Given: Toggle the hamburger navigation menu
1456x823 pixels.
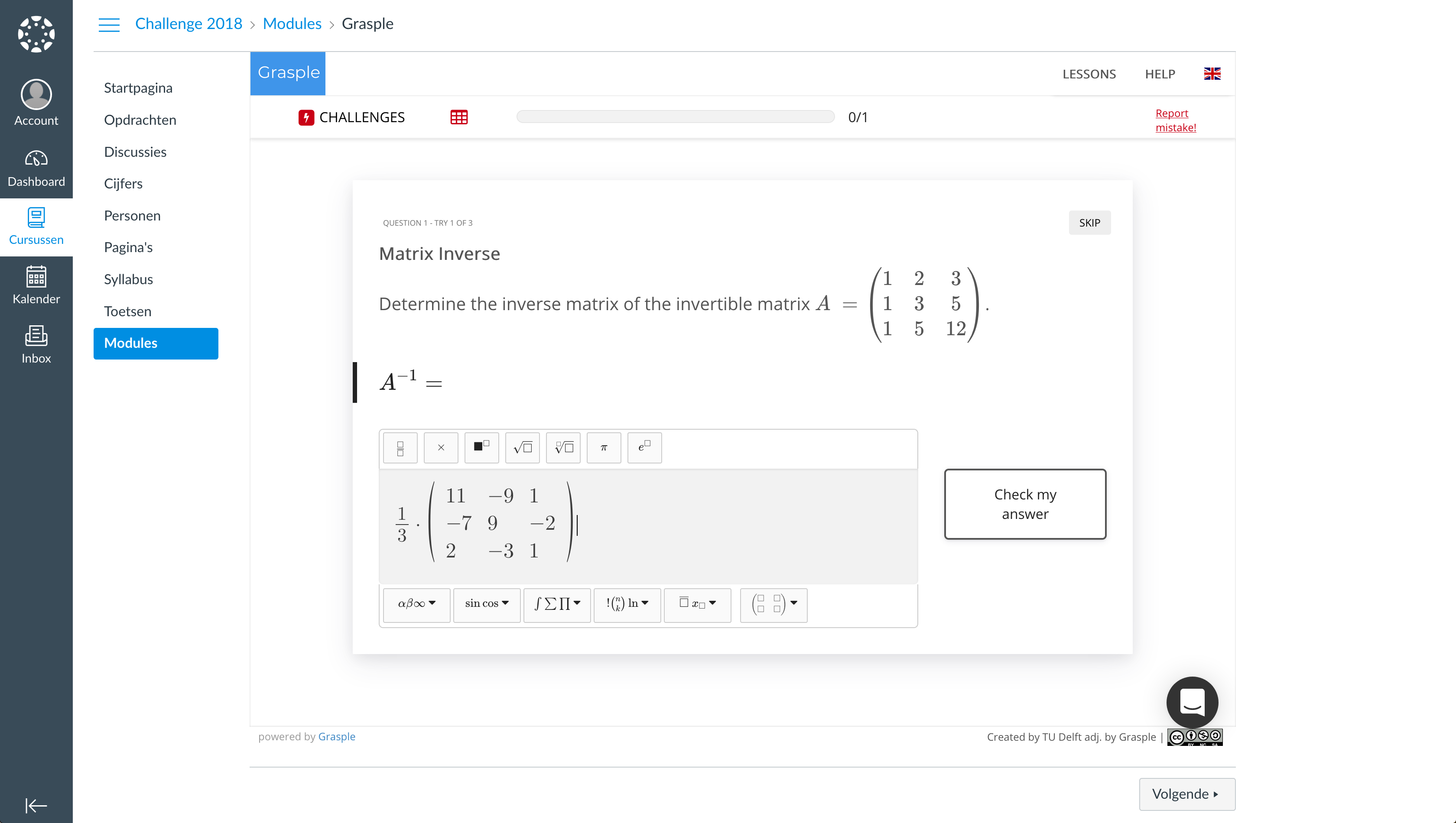Looking at the screenshot, I should click(x=110, y=24).
